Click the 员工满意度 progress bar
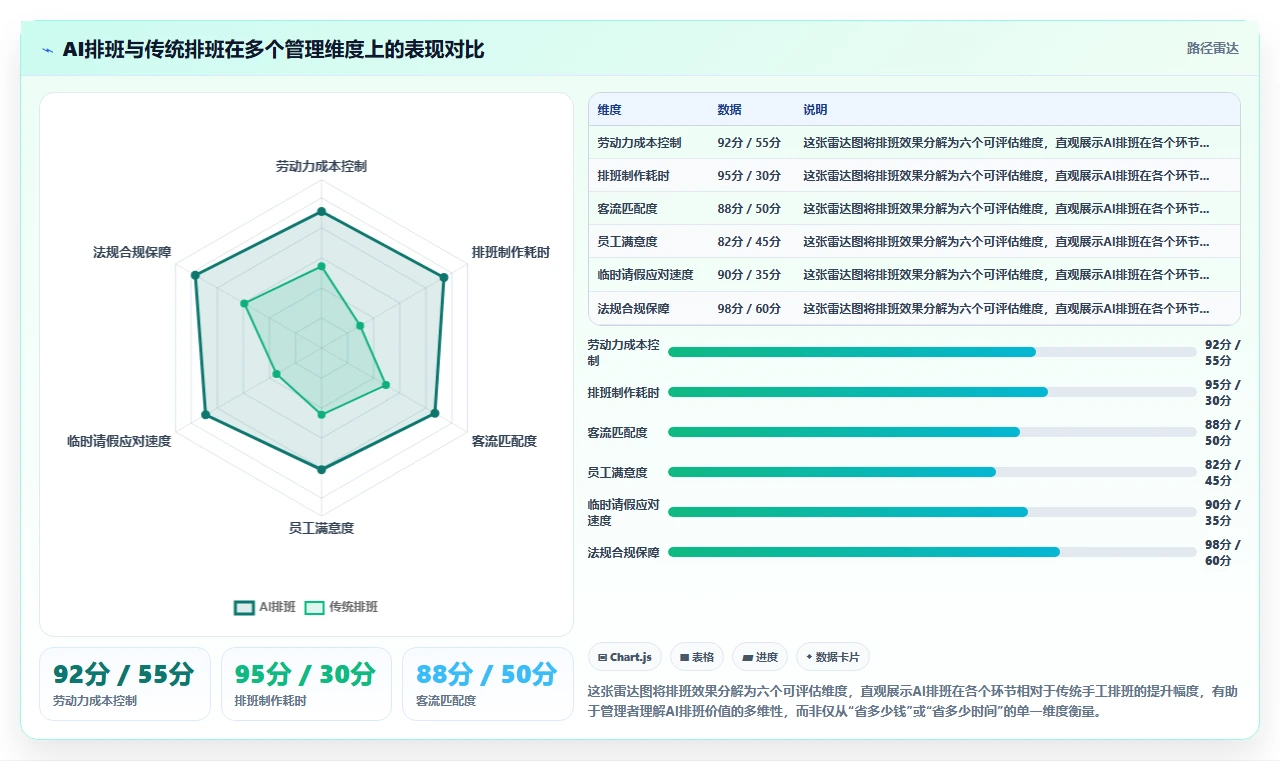Screen dimensions: 1280x761 pyautogui.click(x=932, y=472)
